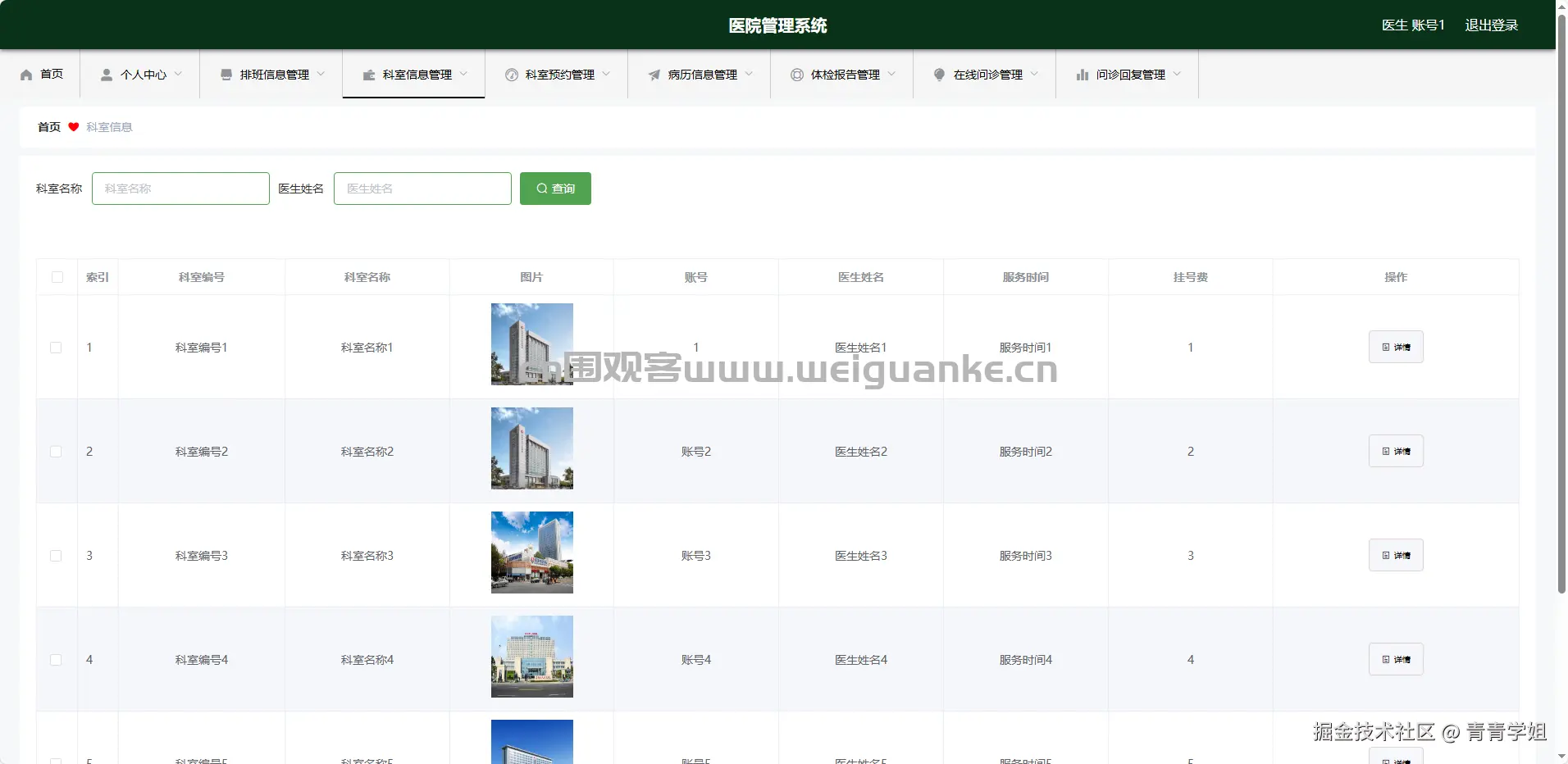Open the 体检报告管理 menu
1568x764 pixels.
(x=842, y=75)
